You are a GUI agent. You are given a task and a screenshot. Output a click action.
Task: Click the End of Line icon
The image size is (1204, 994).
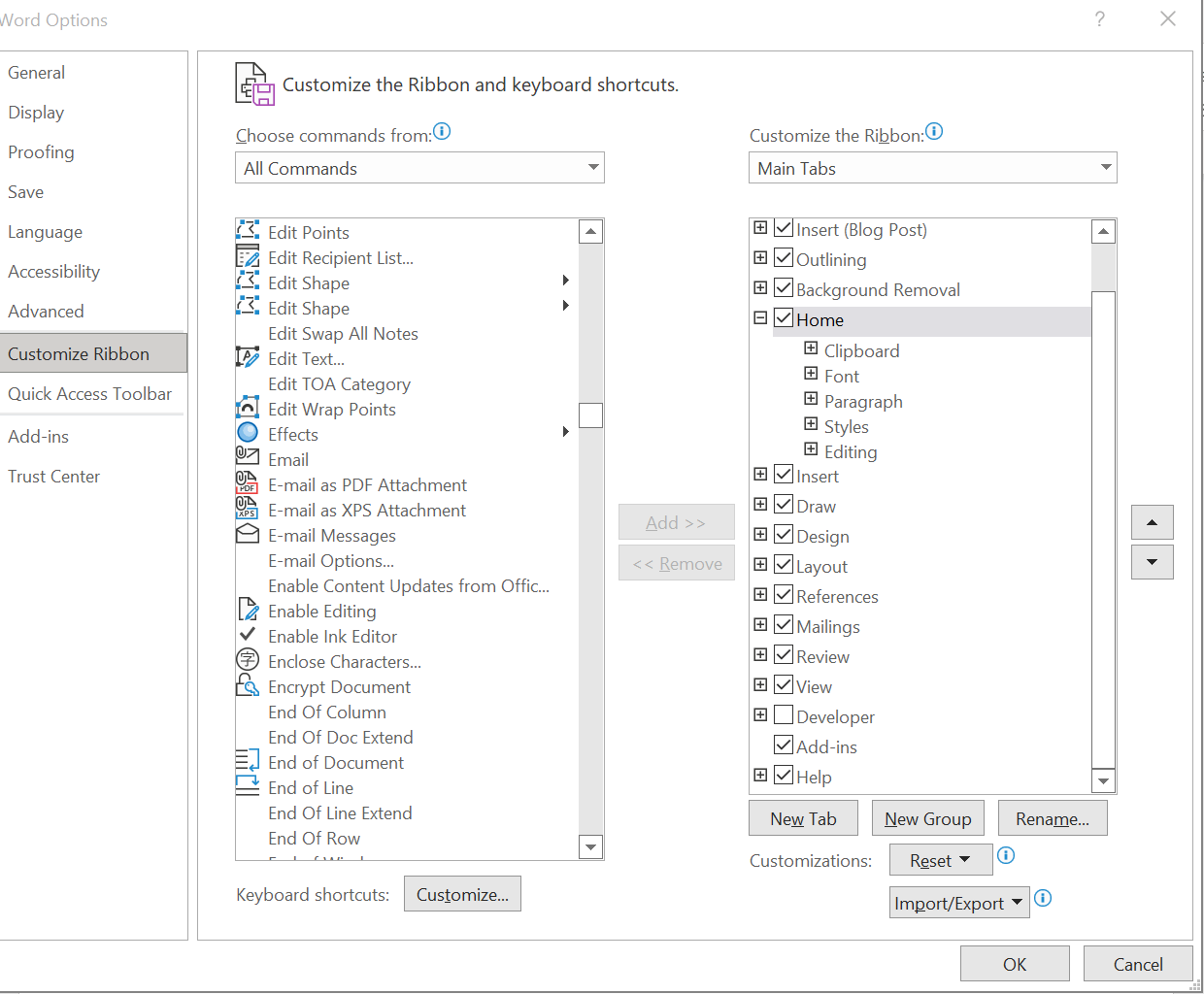click(x=248, y=786)
